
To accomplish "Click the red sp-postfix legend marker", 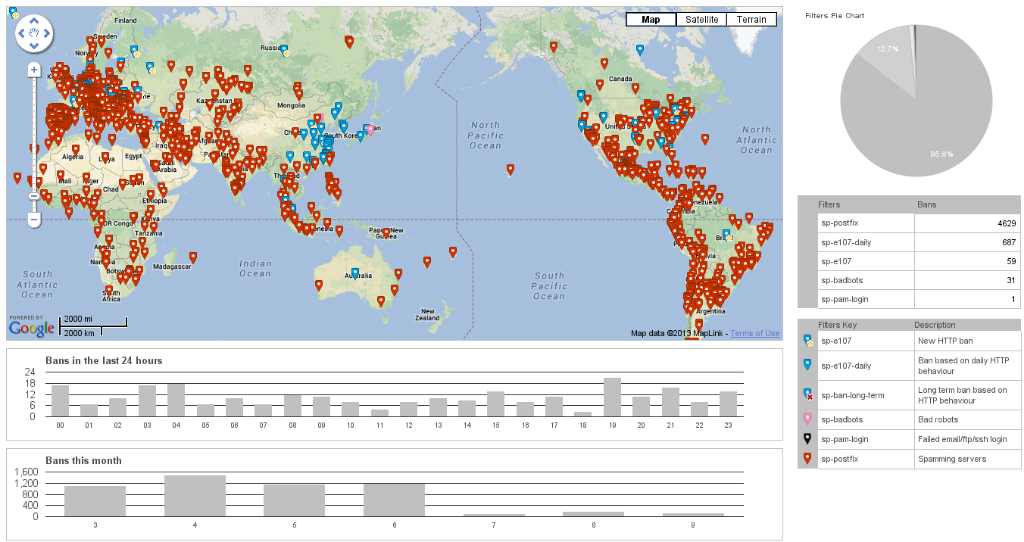I will (807, 460).
